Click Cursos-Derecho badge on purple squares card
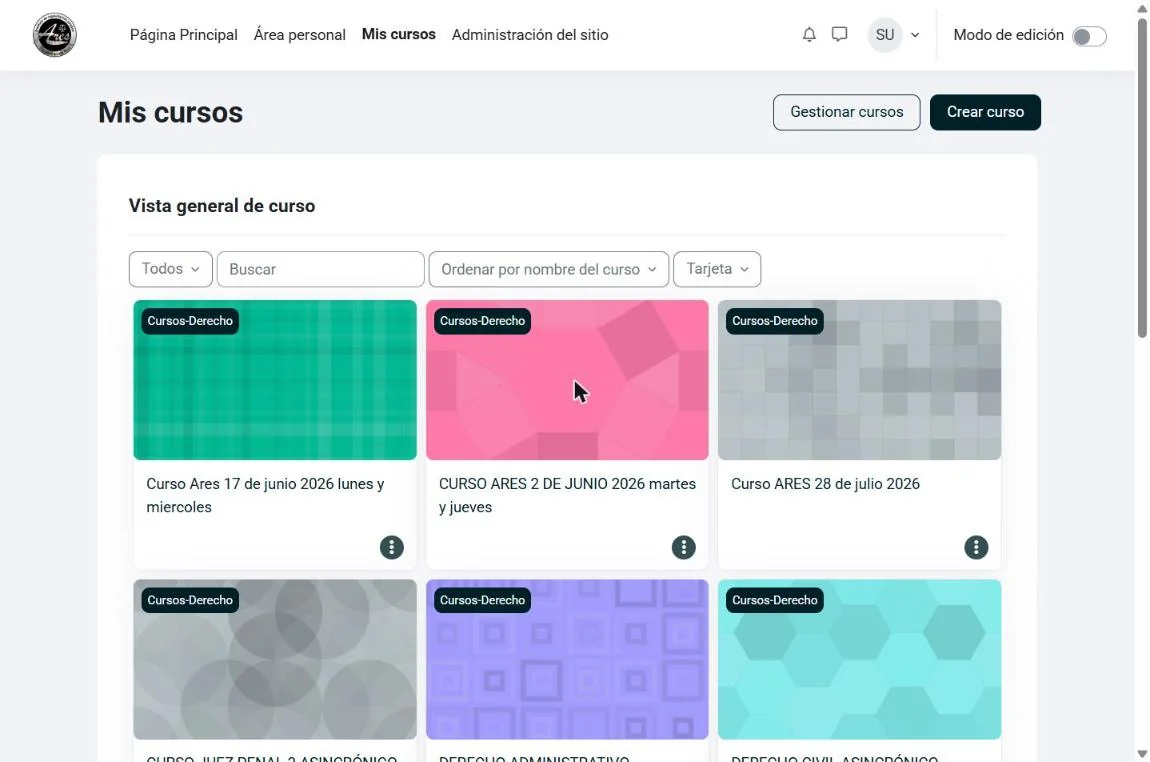Screen dimensions: 1150x762 tap(483, 600)
